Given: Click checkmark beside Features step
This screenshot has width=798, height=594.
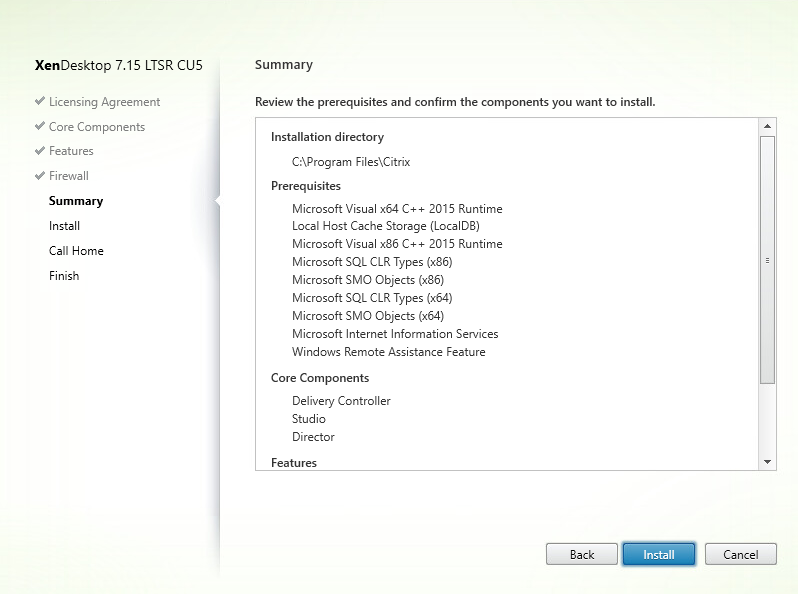Looking at the screenshot, I should 40,150.
